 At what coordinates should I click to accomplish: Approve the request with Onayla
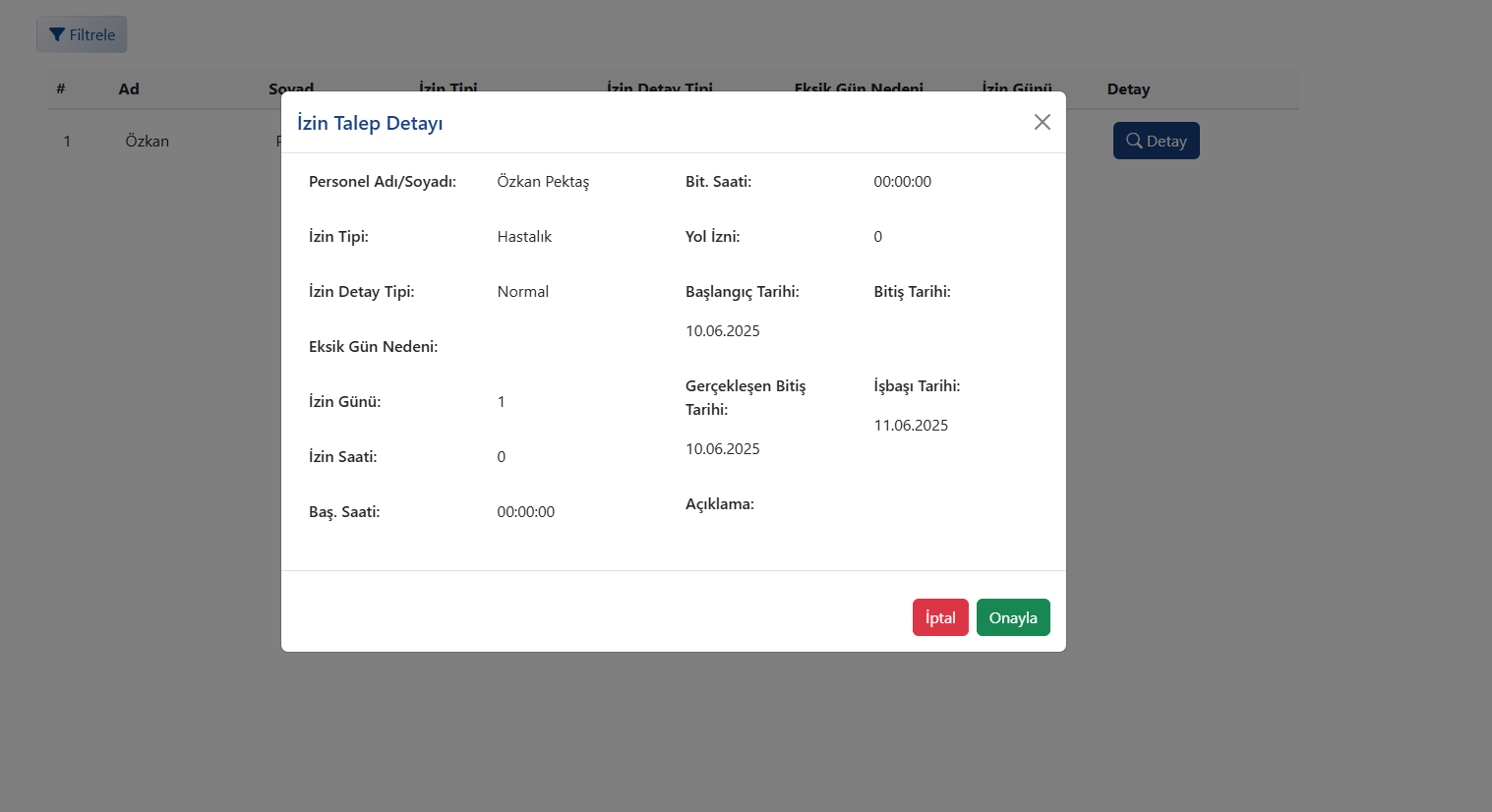[1013, 617]
